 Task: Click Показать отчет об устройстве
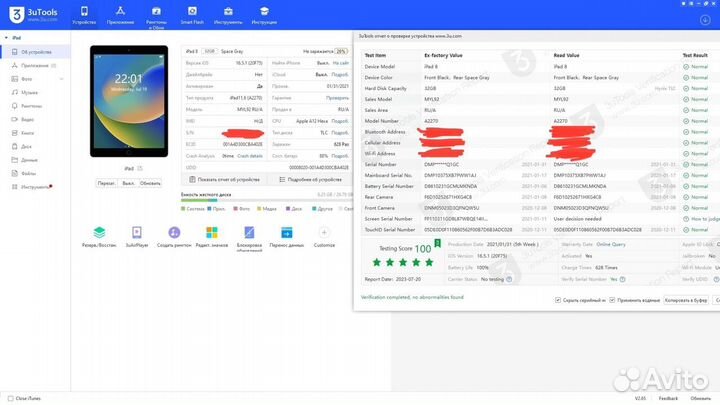click(225, 180)
